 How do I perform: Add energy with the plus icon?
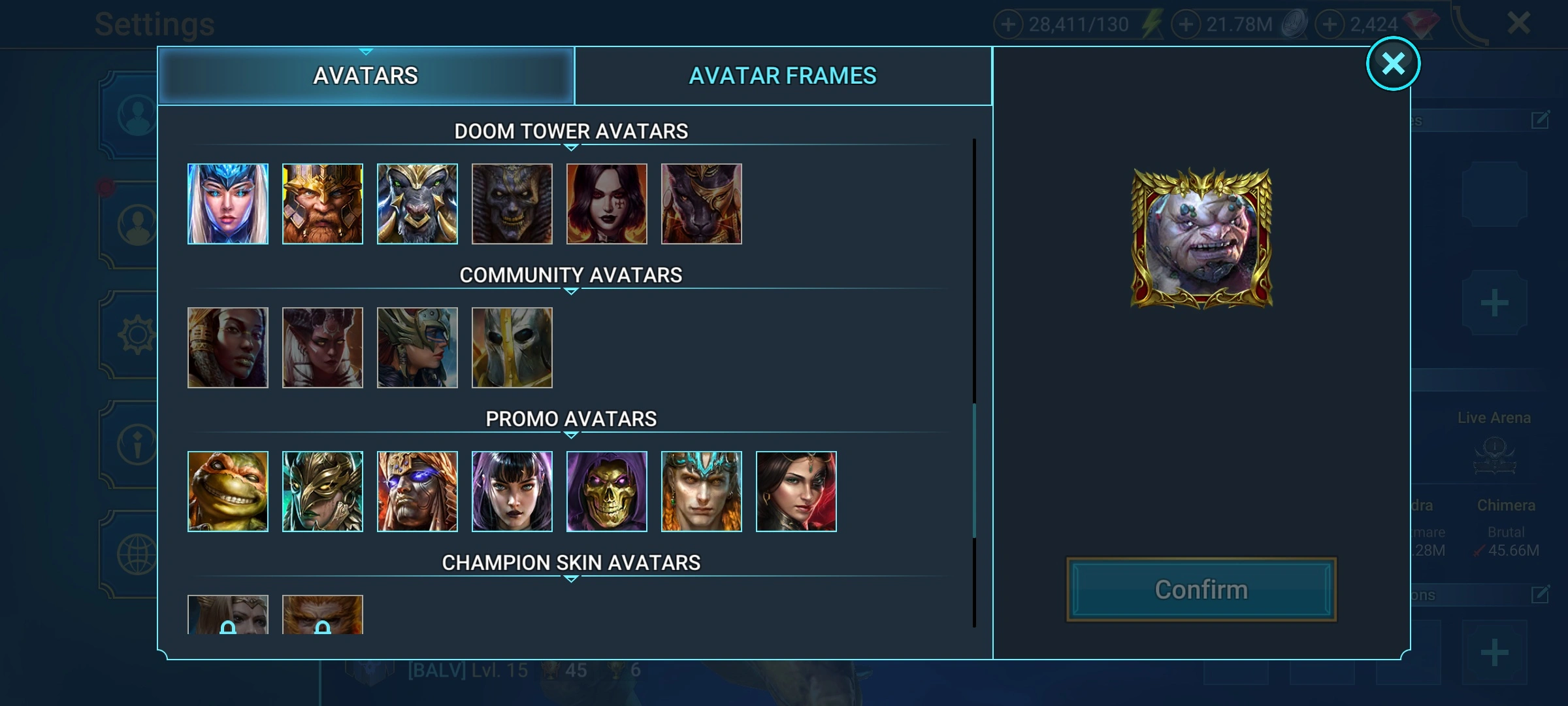pyautogui.click(x=1008, y=25)
